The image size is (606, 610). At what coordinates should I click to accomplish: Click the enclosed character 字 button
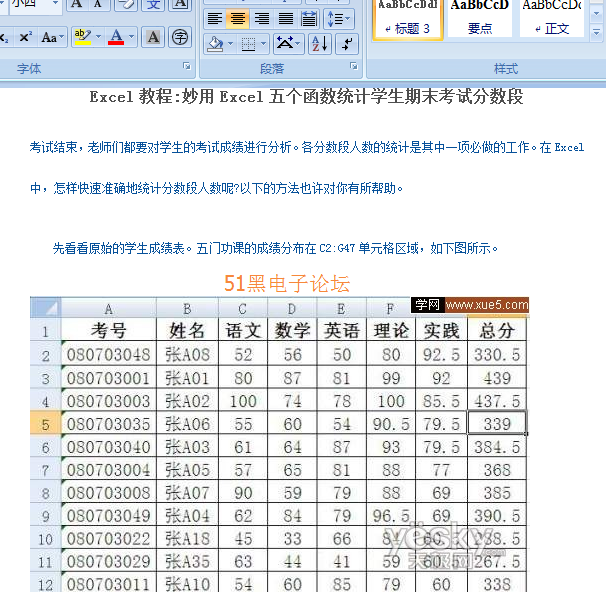click(x=180, y=37)
